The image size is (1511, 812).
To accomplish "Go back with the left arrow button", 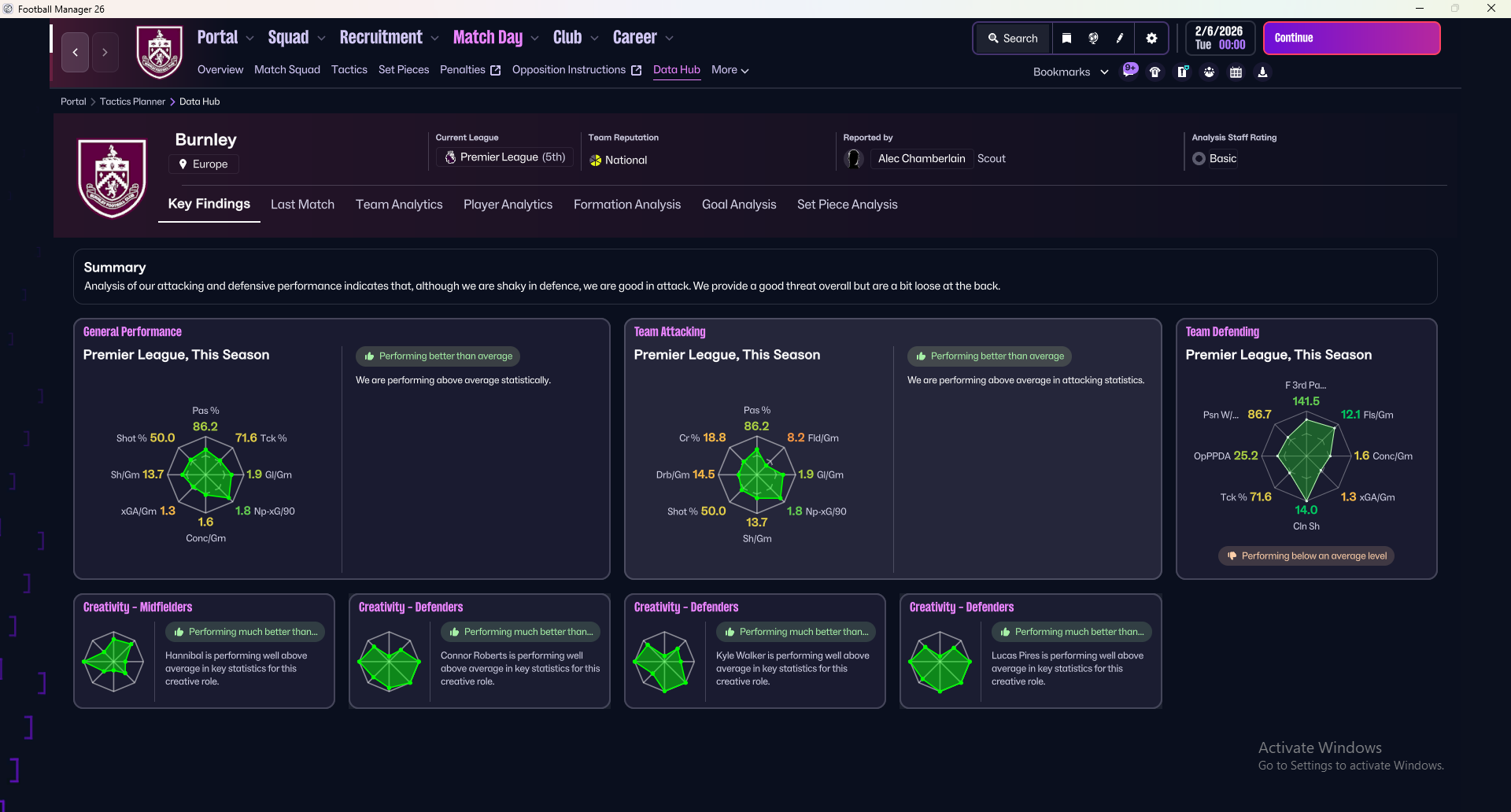I will coord(76,53).
